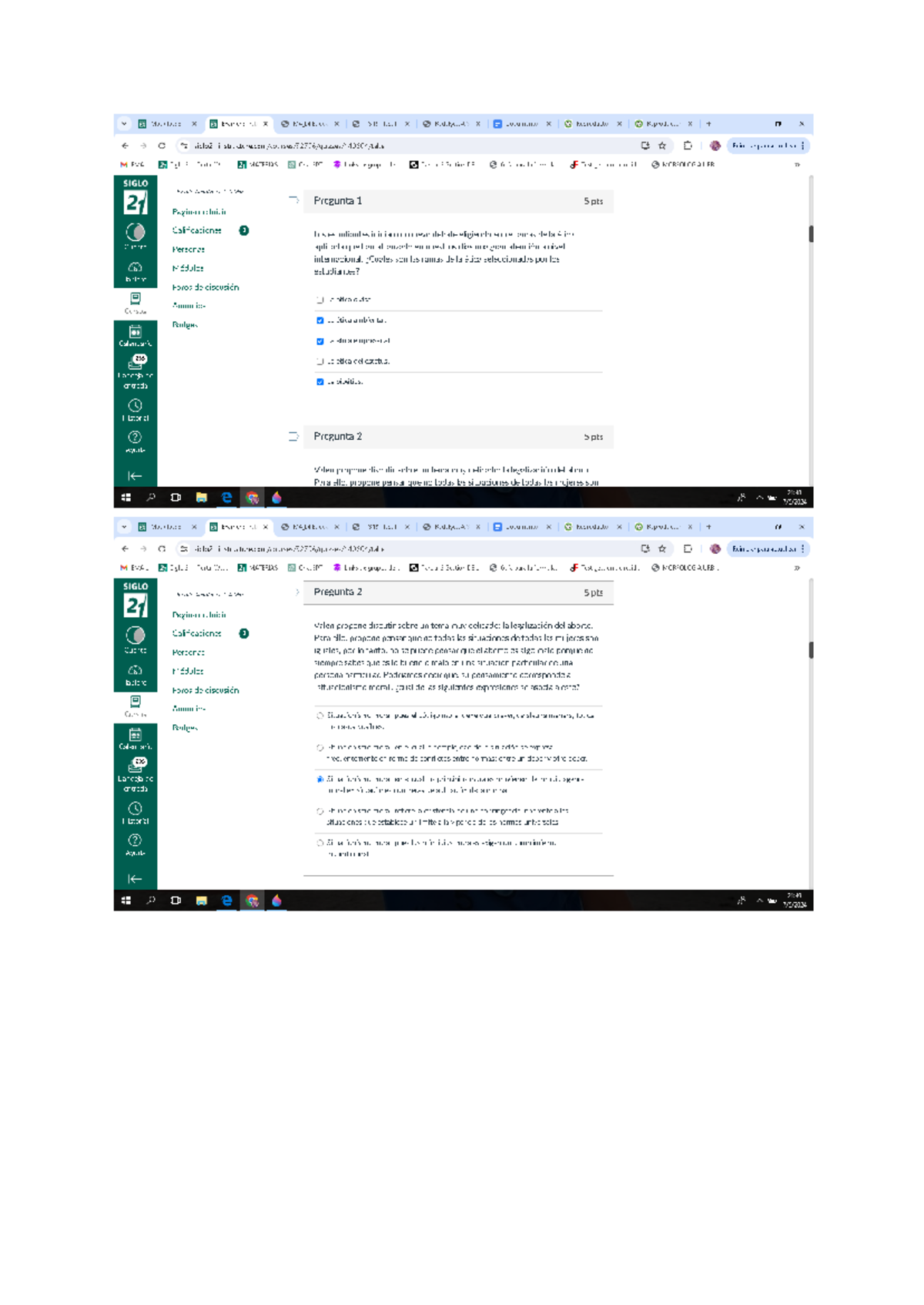Collapse sidebar with arrow icon in lower screenshot

135,879
